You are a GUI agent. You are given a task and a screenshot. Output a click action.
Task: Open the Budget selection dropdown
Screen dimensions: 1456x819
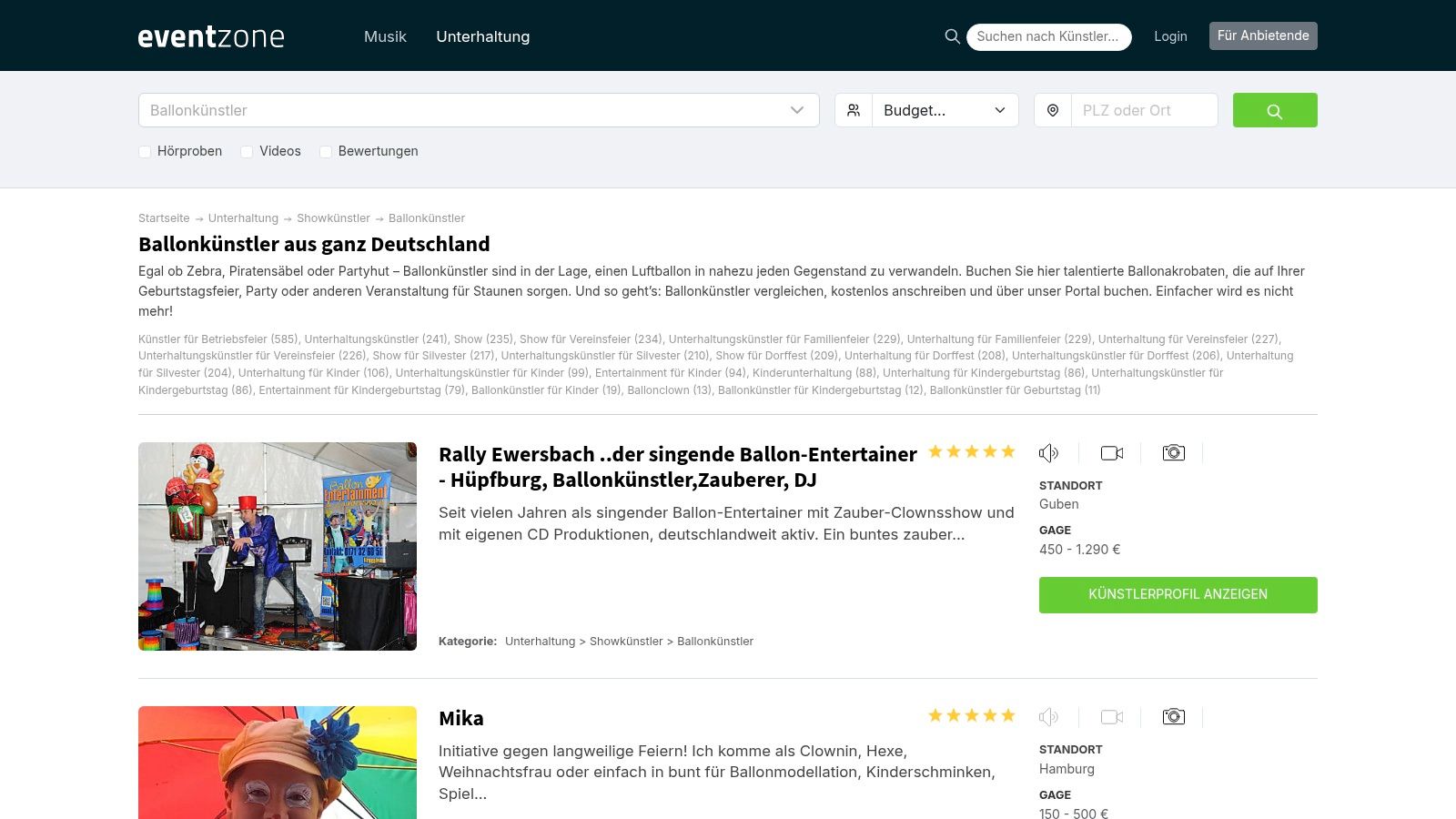point(945,110)
